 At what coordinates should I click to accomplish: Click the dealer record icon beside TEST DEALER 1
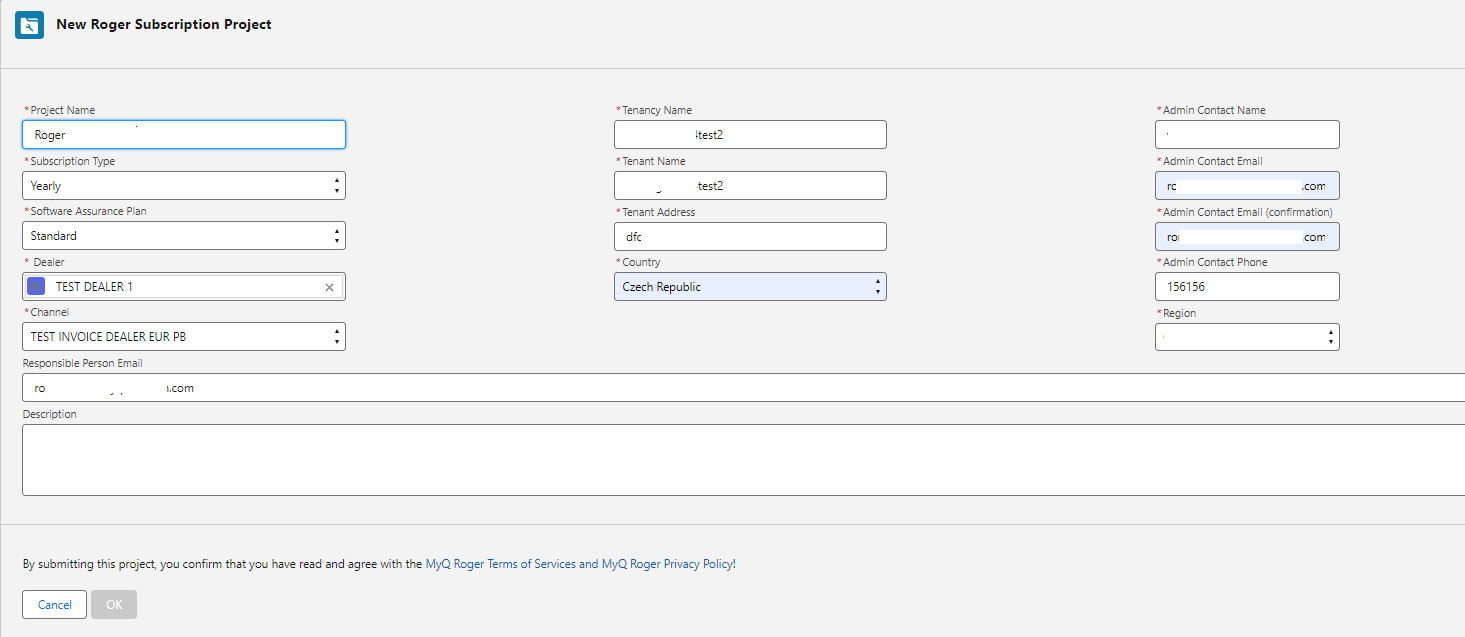click(x=37, y=287)
